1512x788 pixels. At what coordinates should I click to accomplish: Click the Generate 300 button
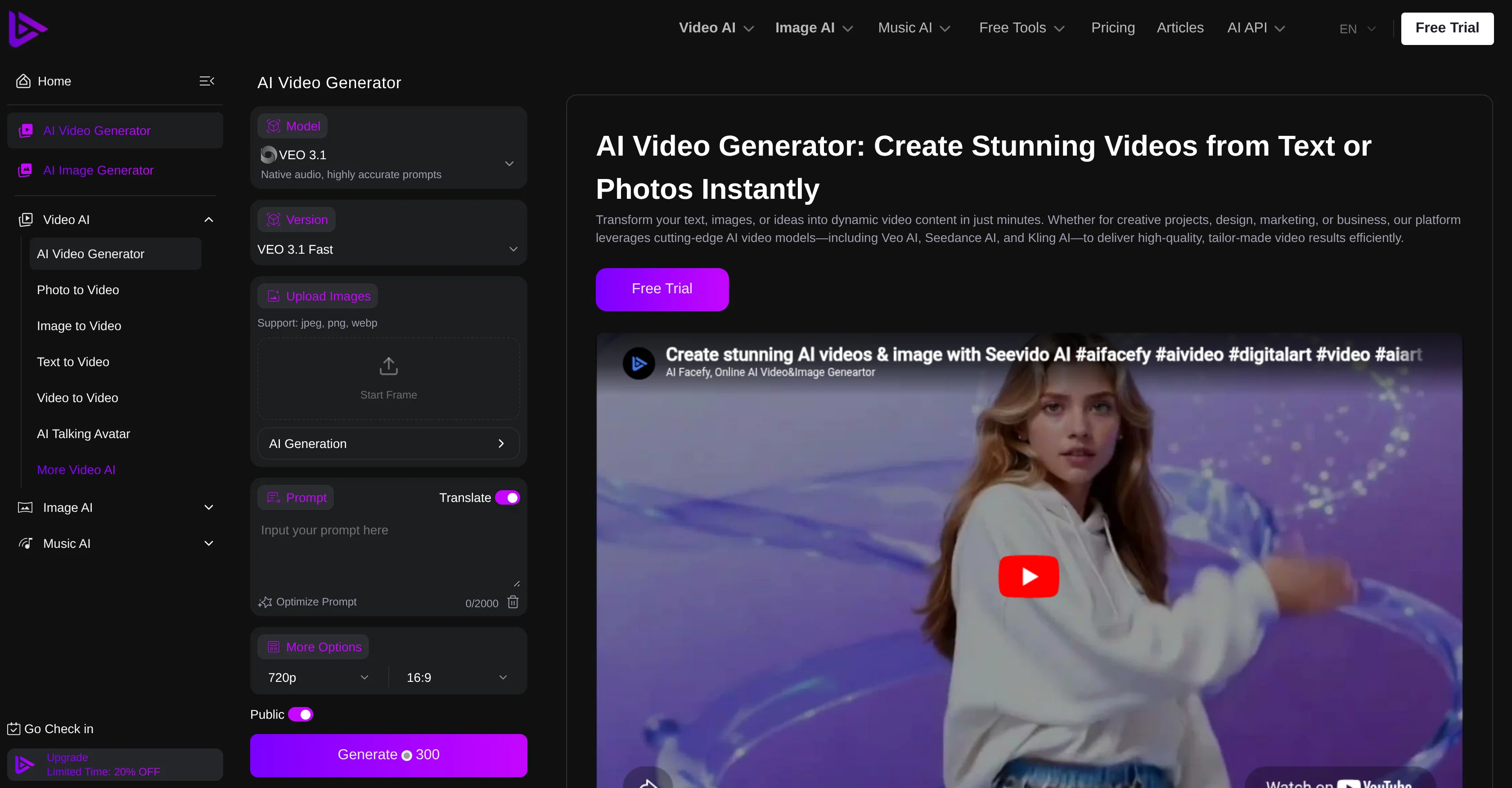(388, 755)
